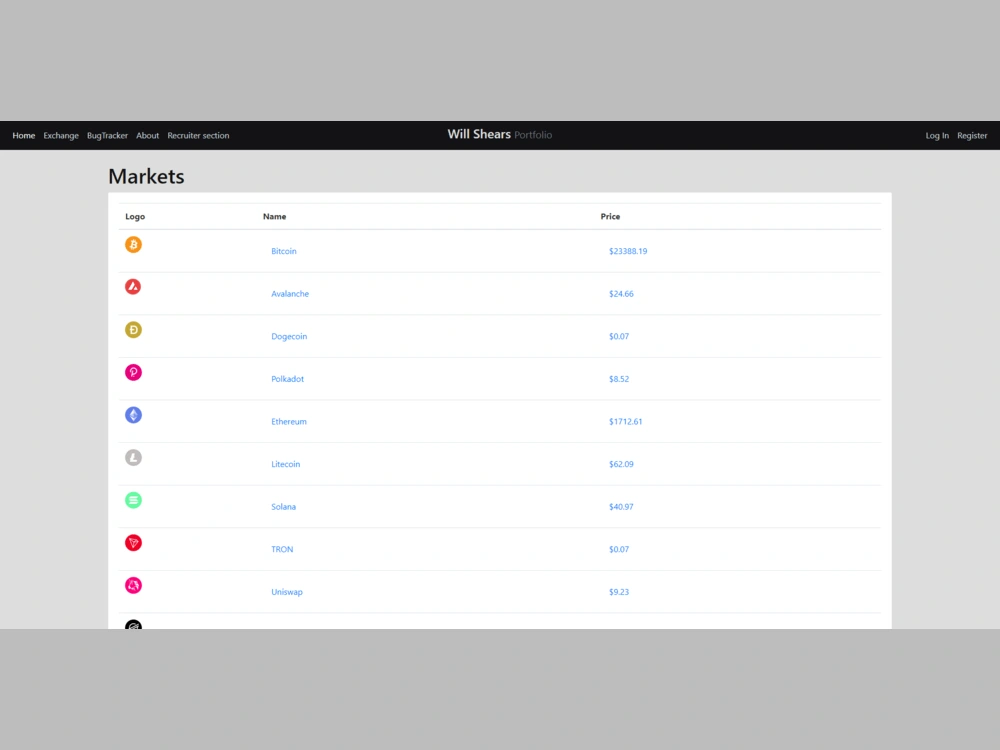This screenshot has height=750, width=1000.
Task: Click the Ethereum price link
Action: [x=625, y=421]
